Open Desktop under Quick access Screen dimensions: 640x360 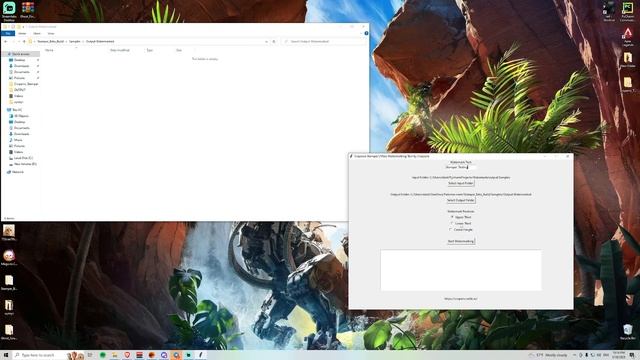point(20,60)
